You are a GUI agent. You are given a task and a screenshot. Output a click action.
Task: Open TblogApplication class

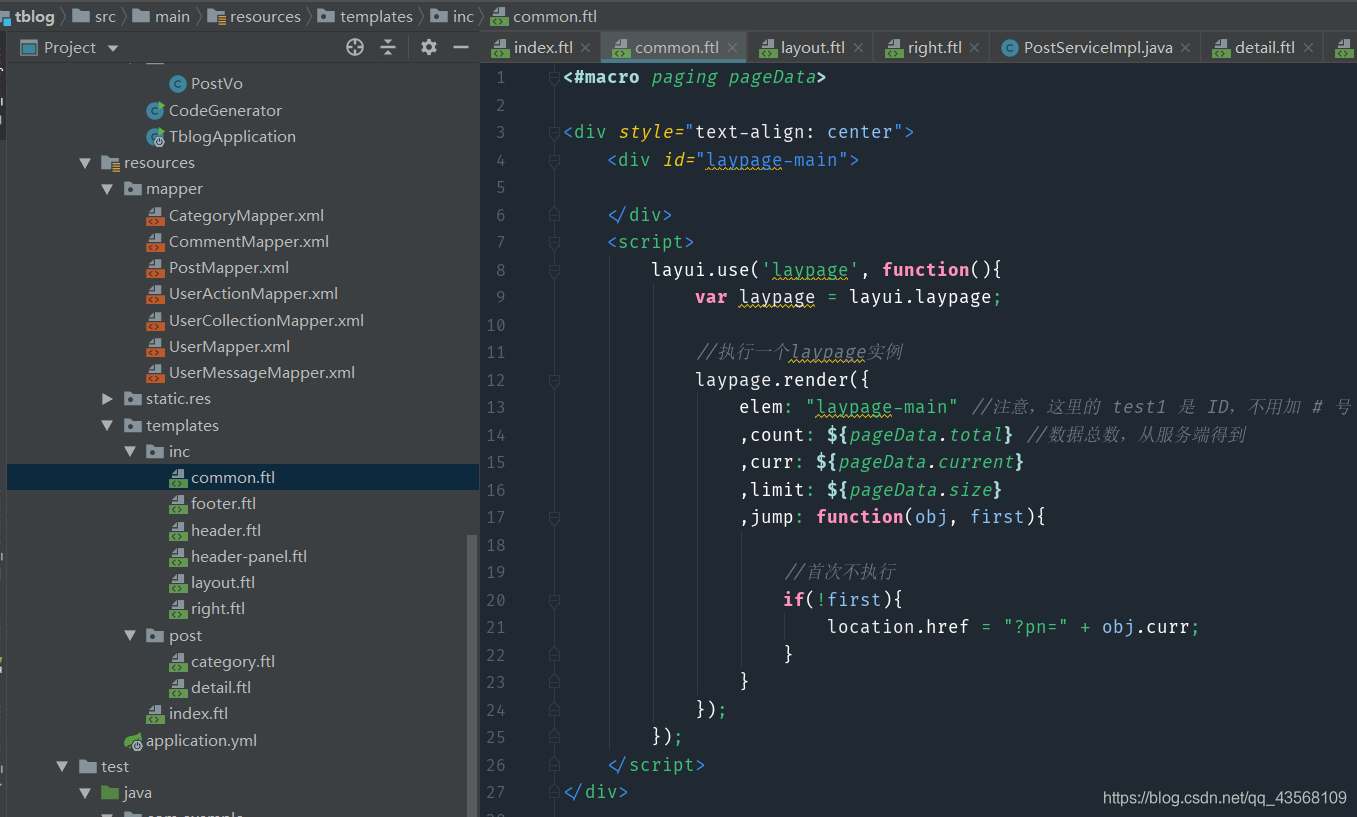(x=221, y=136)
